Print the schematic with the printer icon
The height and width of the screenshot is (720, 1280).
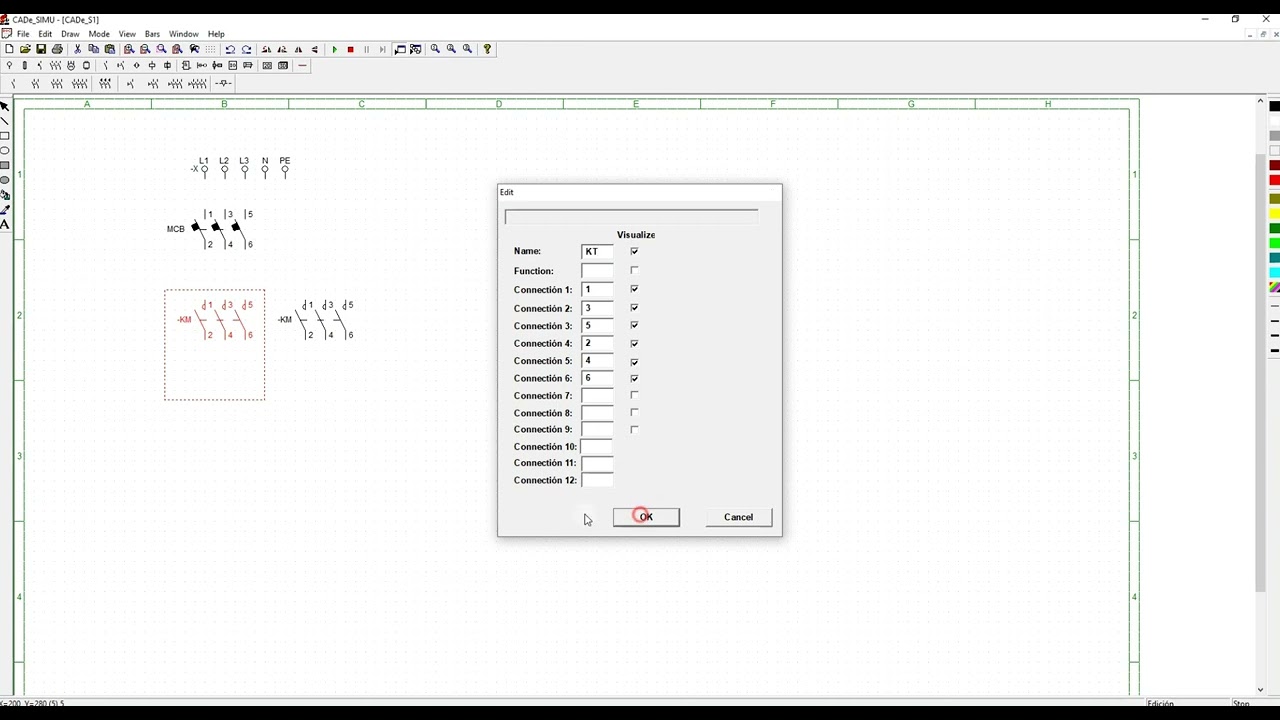[x=57, y=49]
